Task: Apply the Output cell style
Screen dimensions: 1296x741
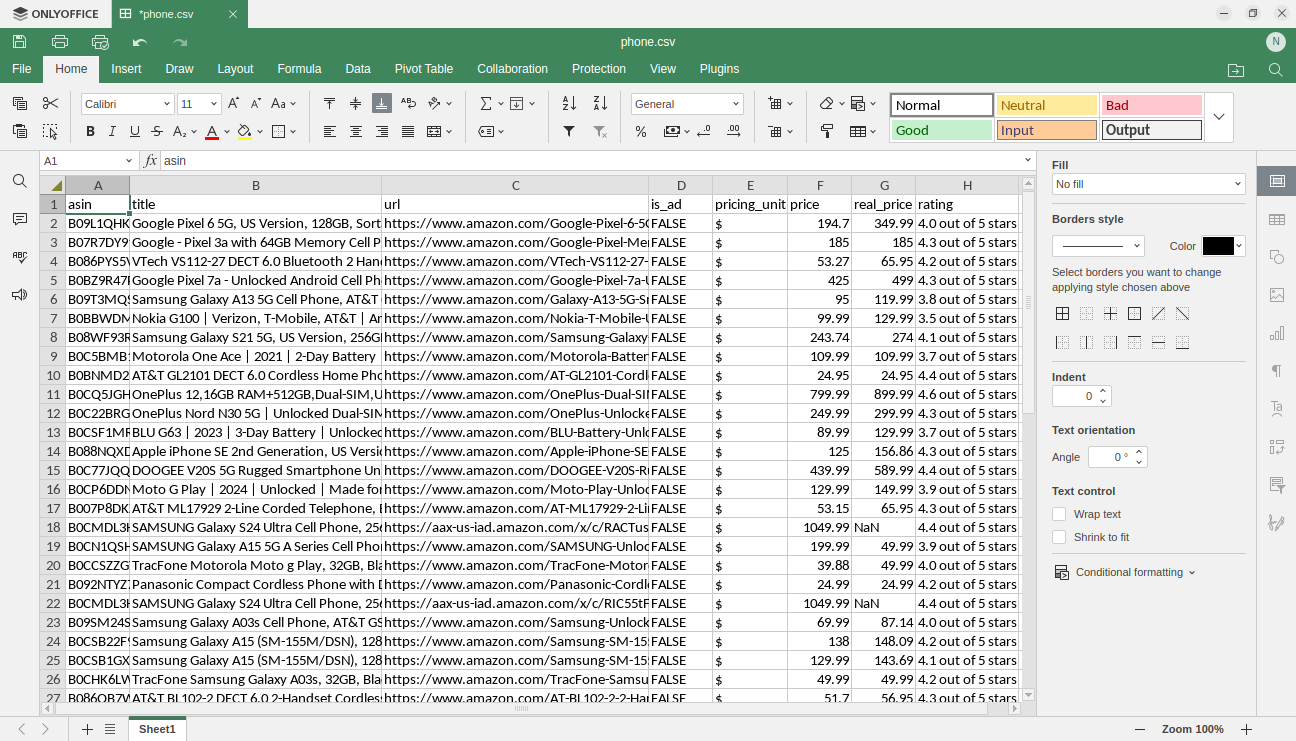Action: [x=1152, y=130]
